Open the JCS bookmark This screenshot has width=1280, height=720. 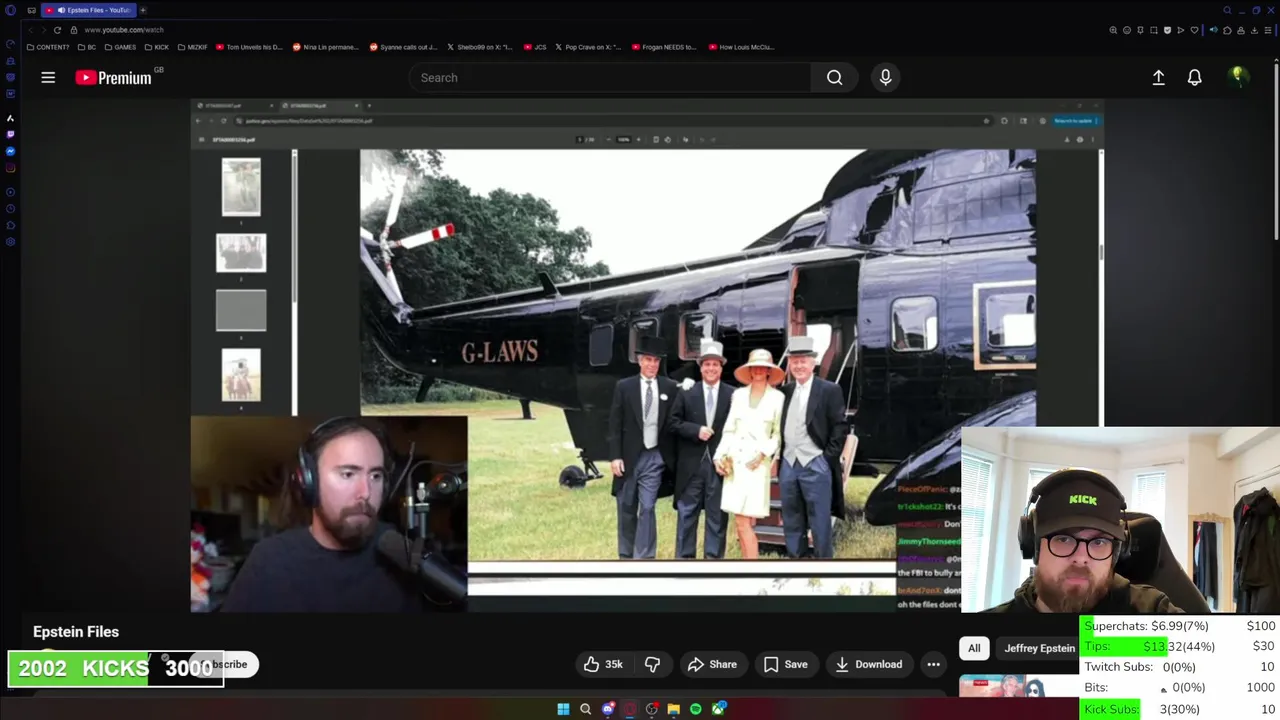click(536, 47)
